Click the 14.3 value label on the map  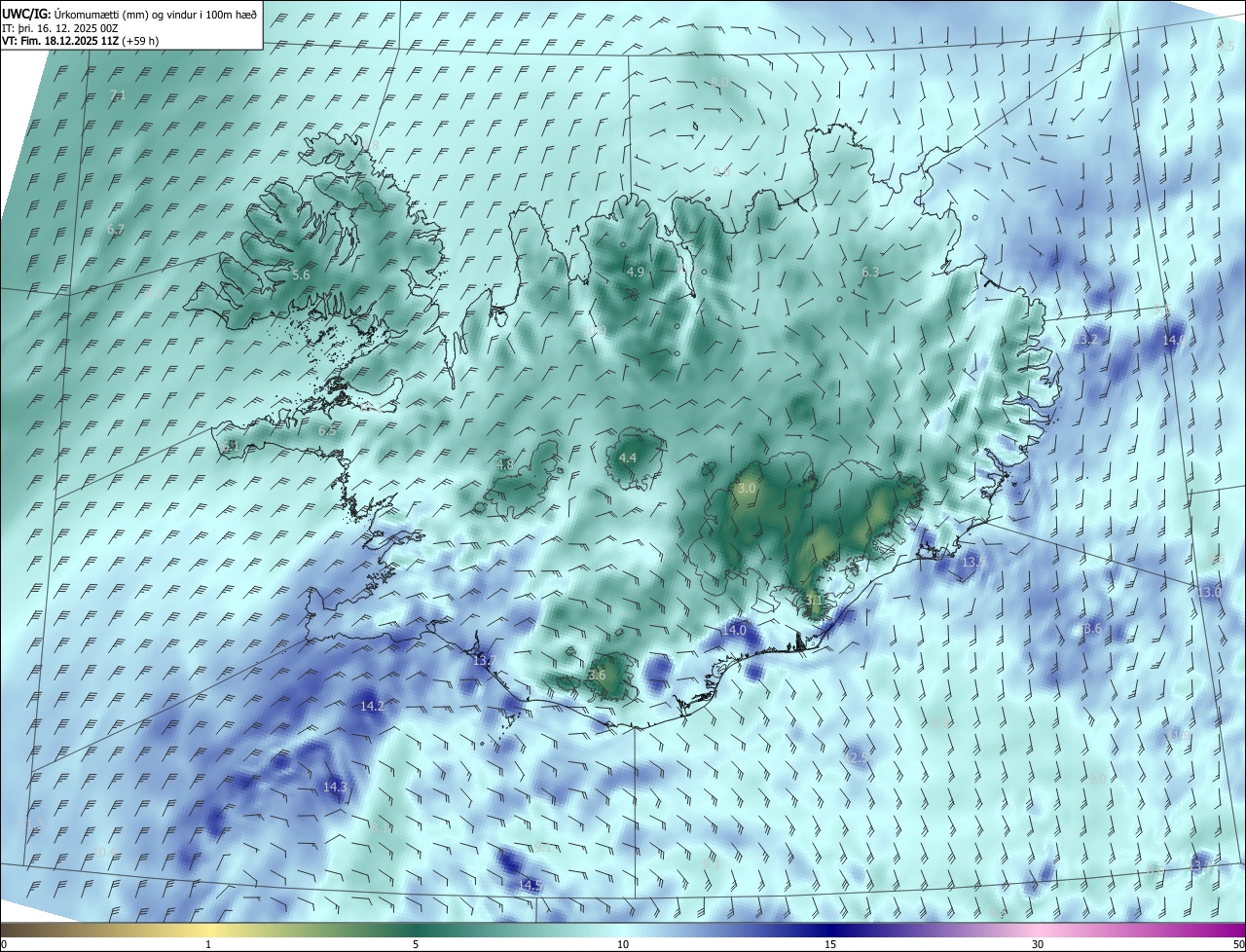[335, 787]
